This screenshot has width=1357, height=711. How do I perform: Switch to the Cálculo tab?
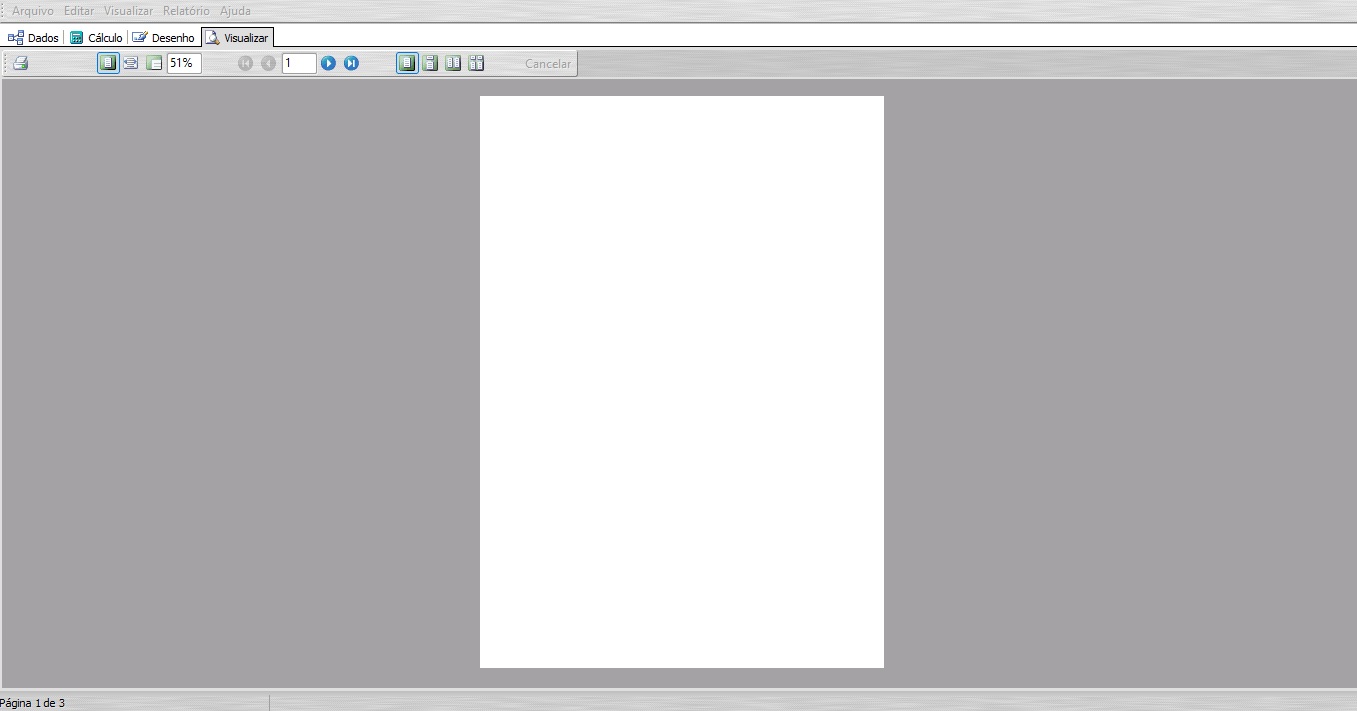97,37
